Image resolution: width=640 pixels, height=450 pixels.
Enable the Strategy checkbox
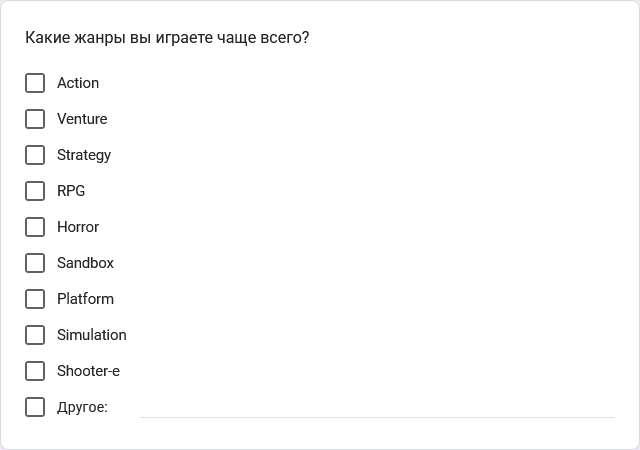point(35,155)
